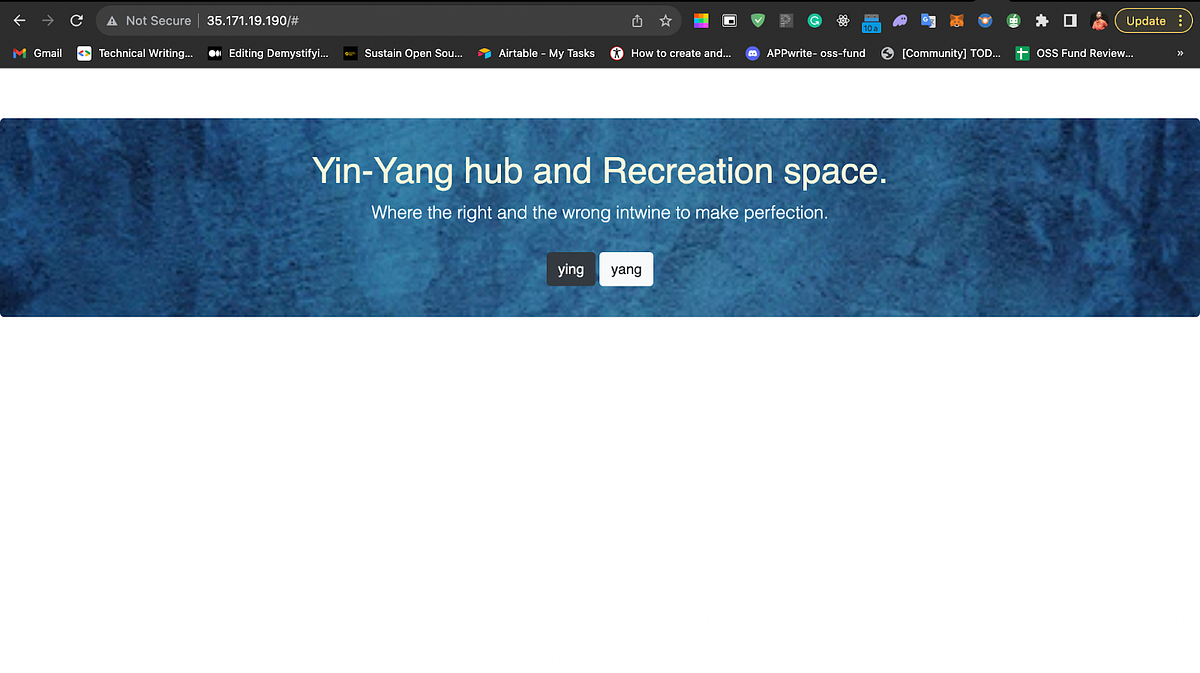Click the ying button
This screenshot has height=673, width=1200.
click(x=571, y=269)
